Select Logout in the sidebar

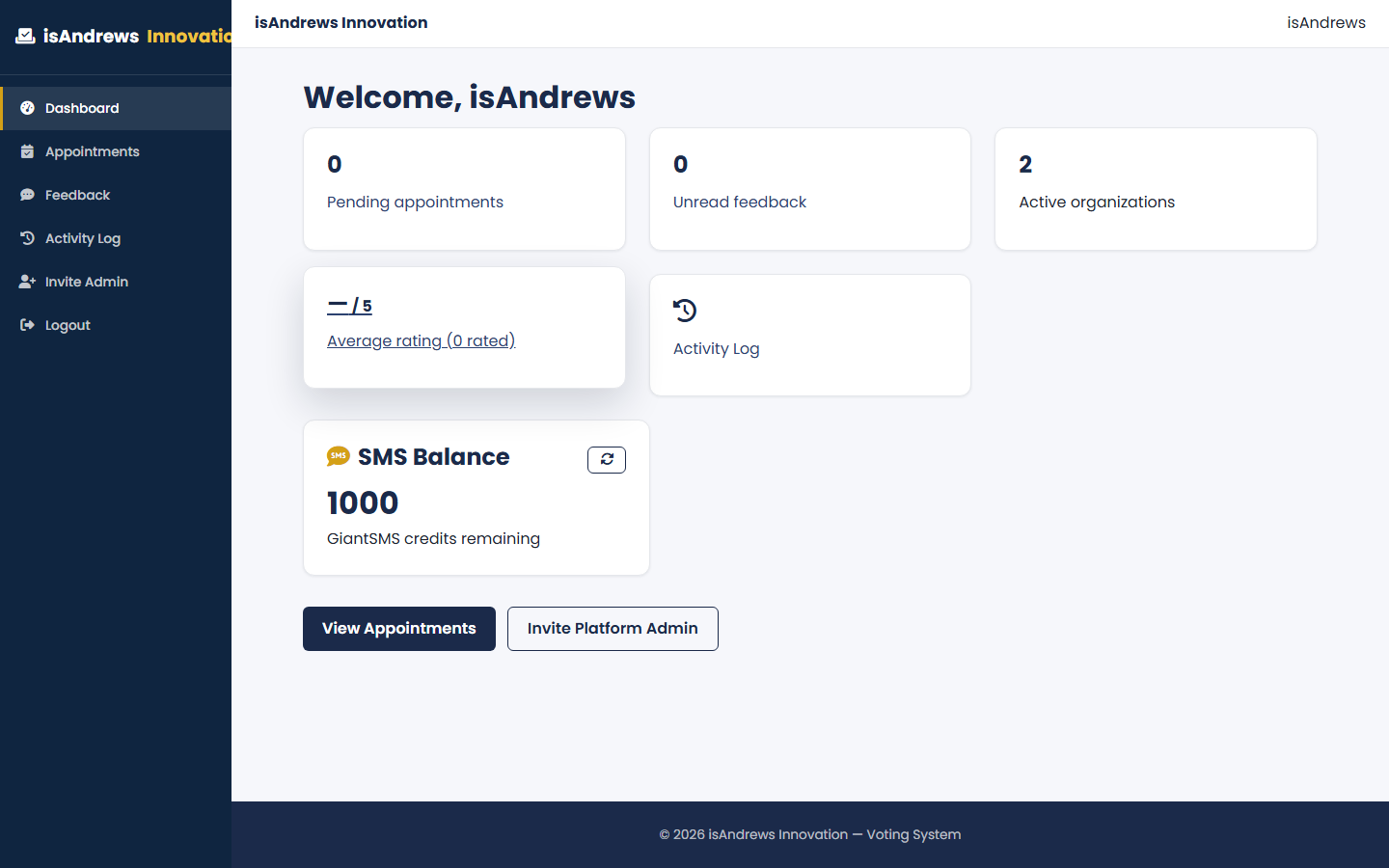(x=116, y=325)
